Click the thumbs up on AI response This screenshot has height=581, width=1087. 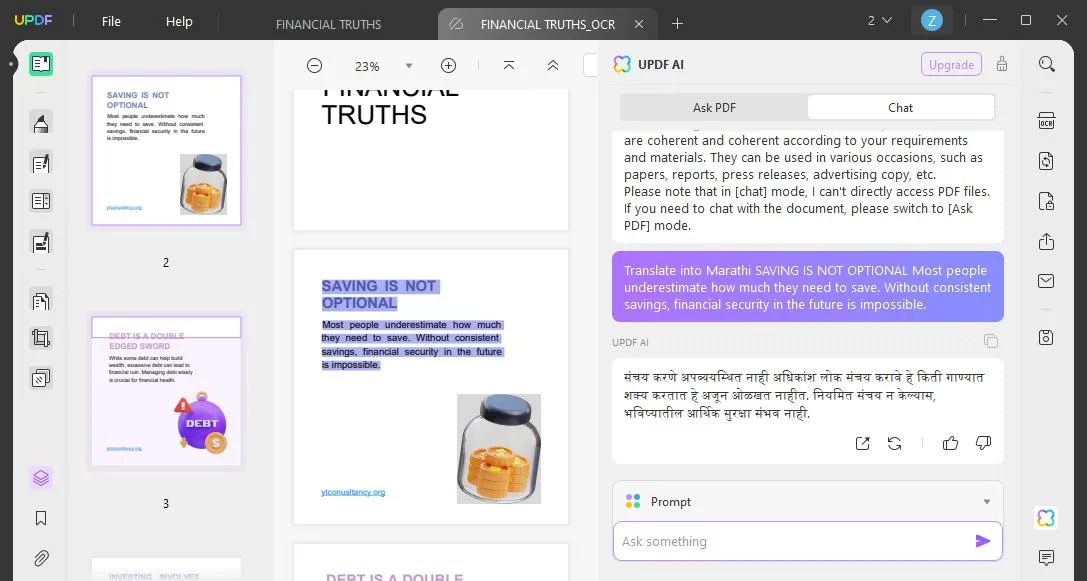click(950, 443)
